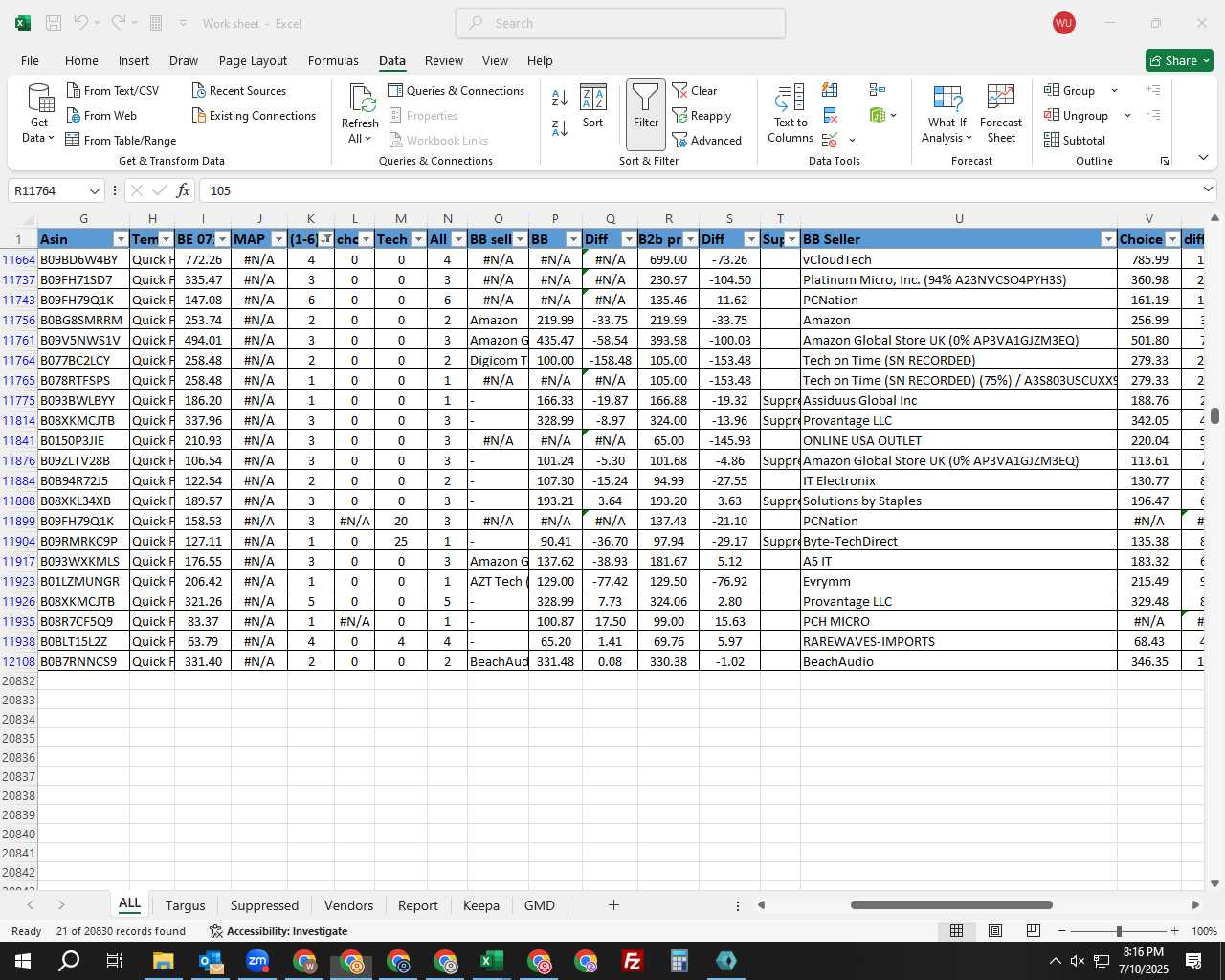Expand the Group dropdown arrow
1225x980 pixels.
[1114, 90]
